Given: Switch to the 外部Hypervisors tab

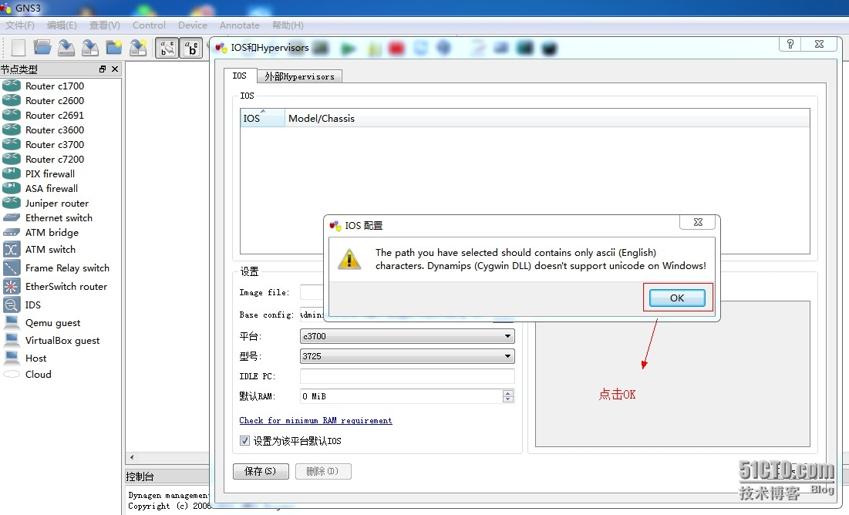Looking at the screenshot, I should tap(299, 76).
